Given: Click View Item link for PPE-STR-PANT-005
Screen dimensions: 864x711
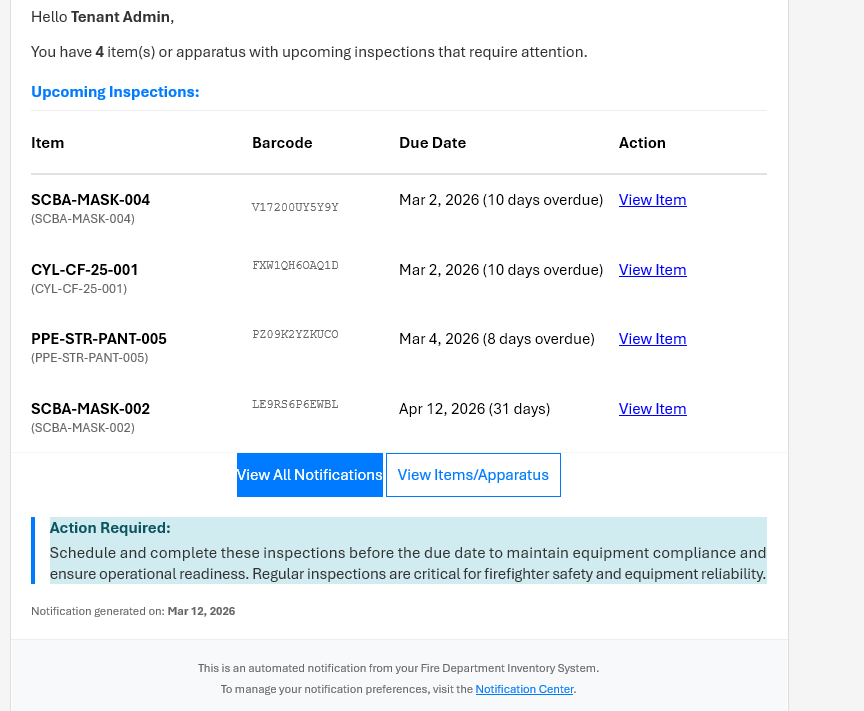Looking at the screenshot, I should (652, 339).
